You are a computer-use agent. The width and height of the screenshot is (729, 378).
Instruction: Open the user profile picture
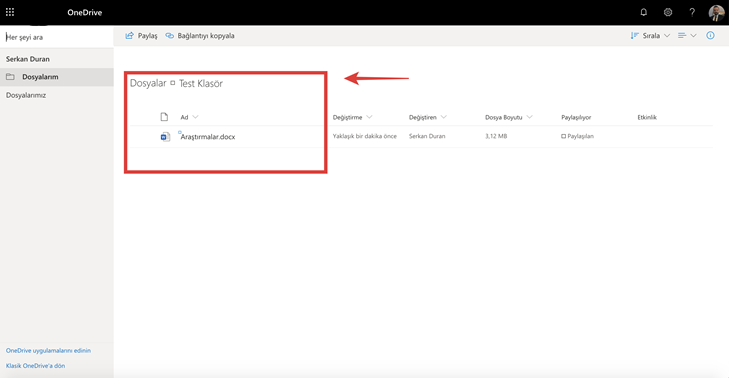click(716, 13)
